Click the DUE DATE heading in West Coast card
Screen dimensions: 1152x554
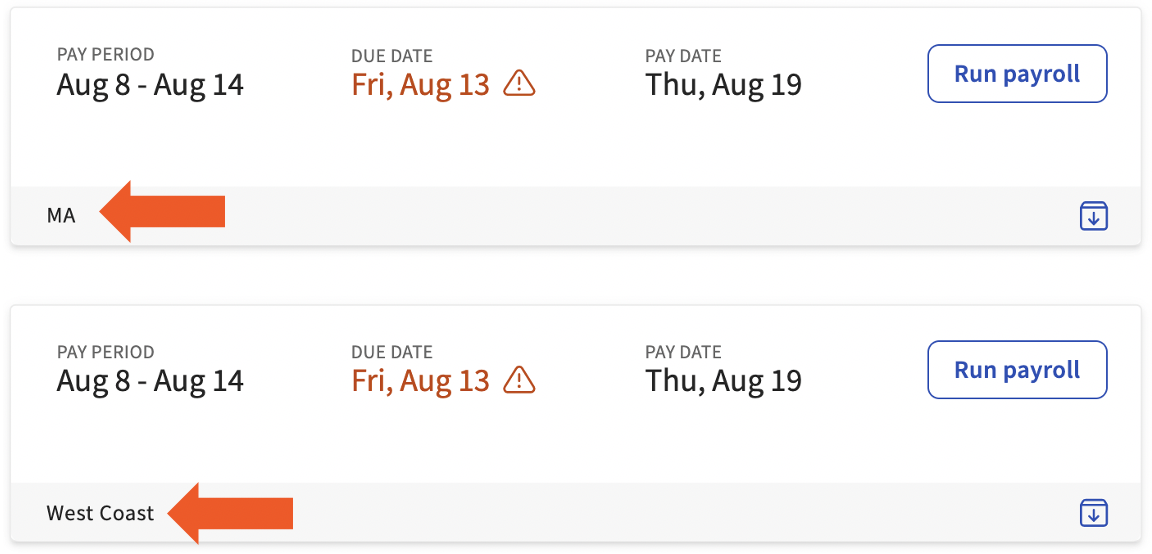click(392, 352)
